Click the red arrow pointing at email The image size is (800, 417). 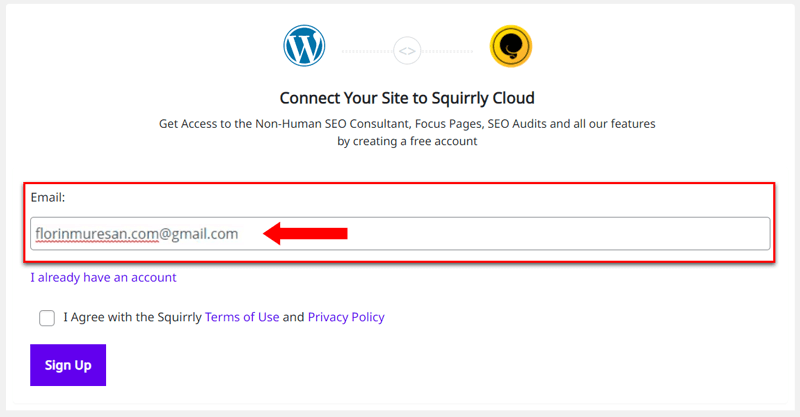[305, 233]
